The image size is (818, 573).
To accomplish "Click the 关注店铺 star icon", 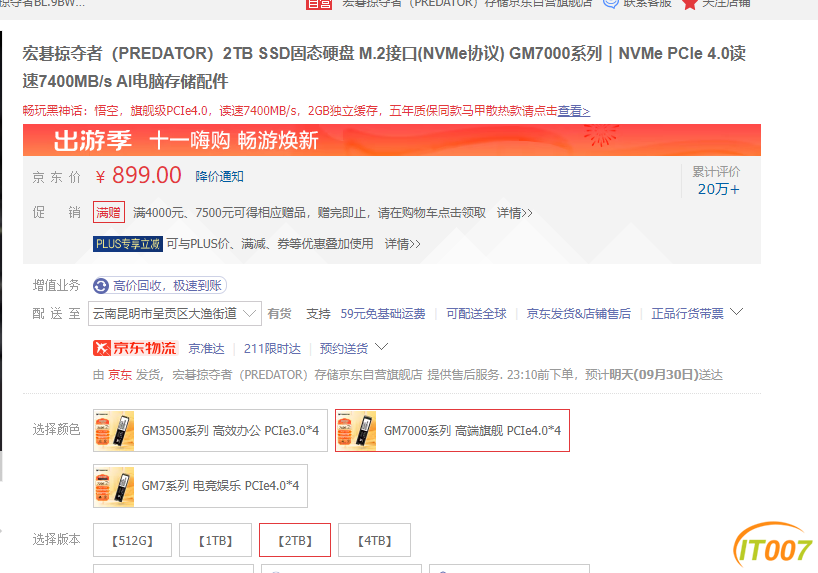I will coord(689,4).
